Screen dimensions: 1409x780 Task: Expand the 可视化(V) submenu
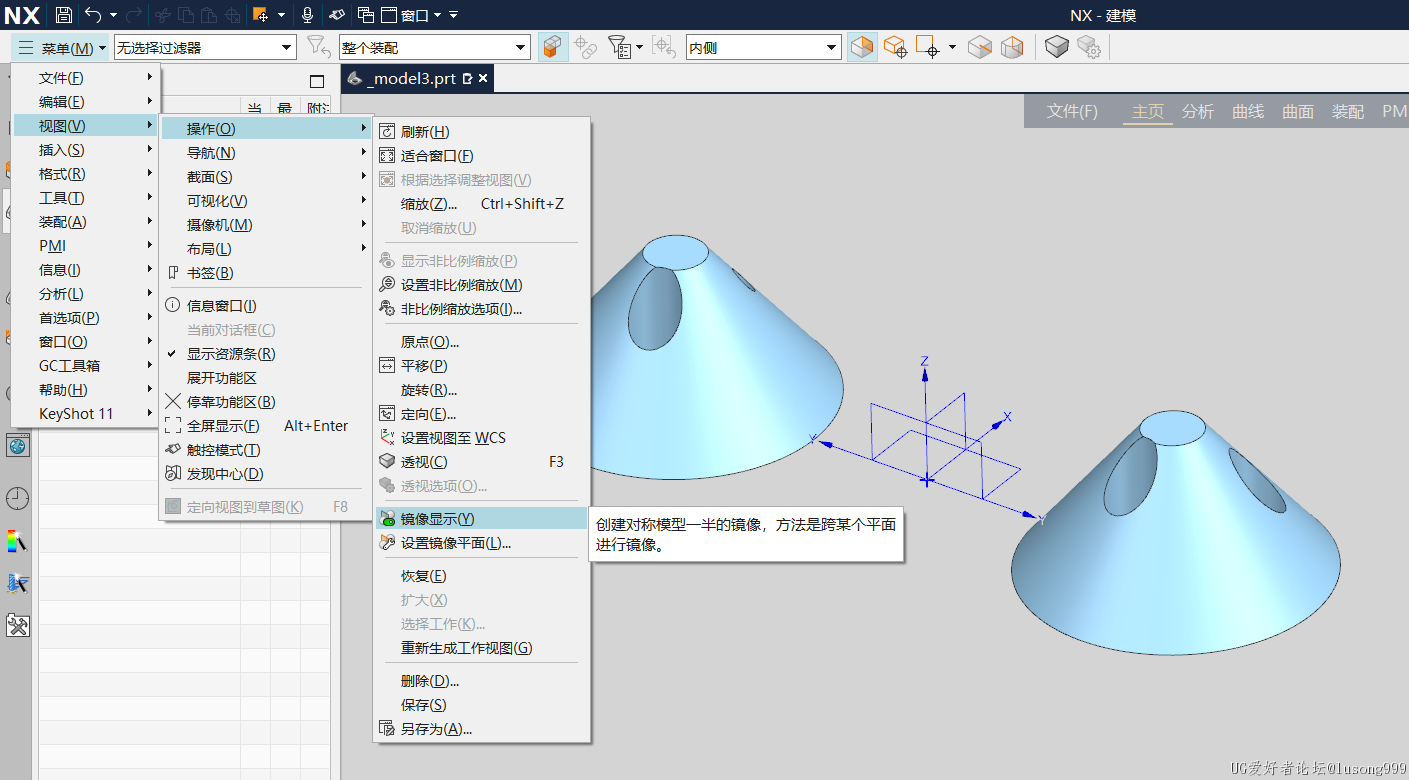(x=266, y=201)
